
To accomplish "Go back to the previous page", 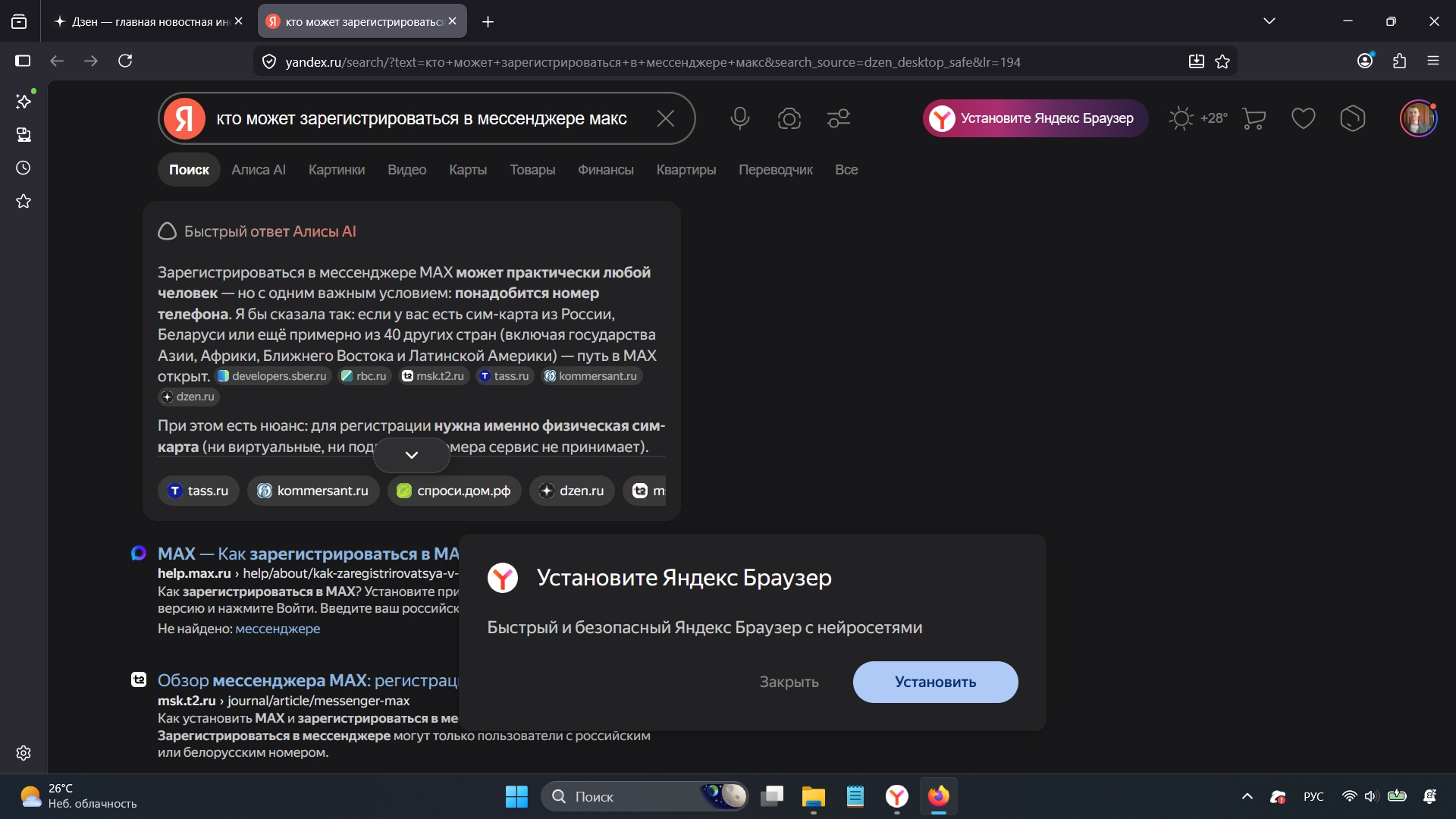I will click(57, 61).
